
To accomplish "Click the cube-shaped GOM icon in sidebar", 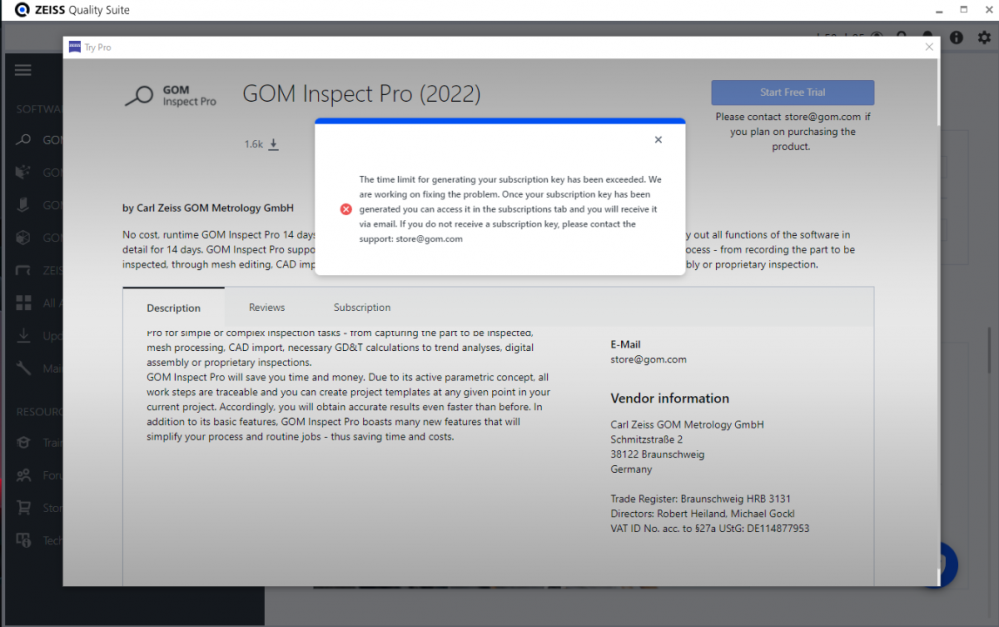I will [x=24, y=238].
